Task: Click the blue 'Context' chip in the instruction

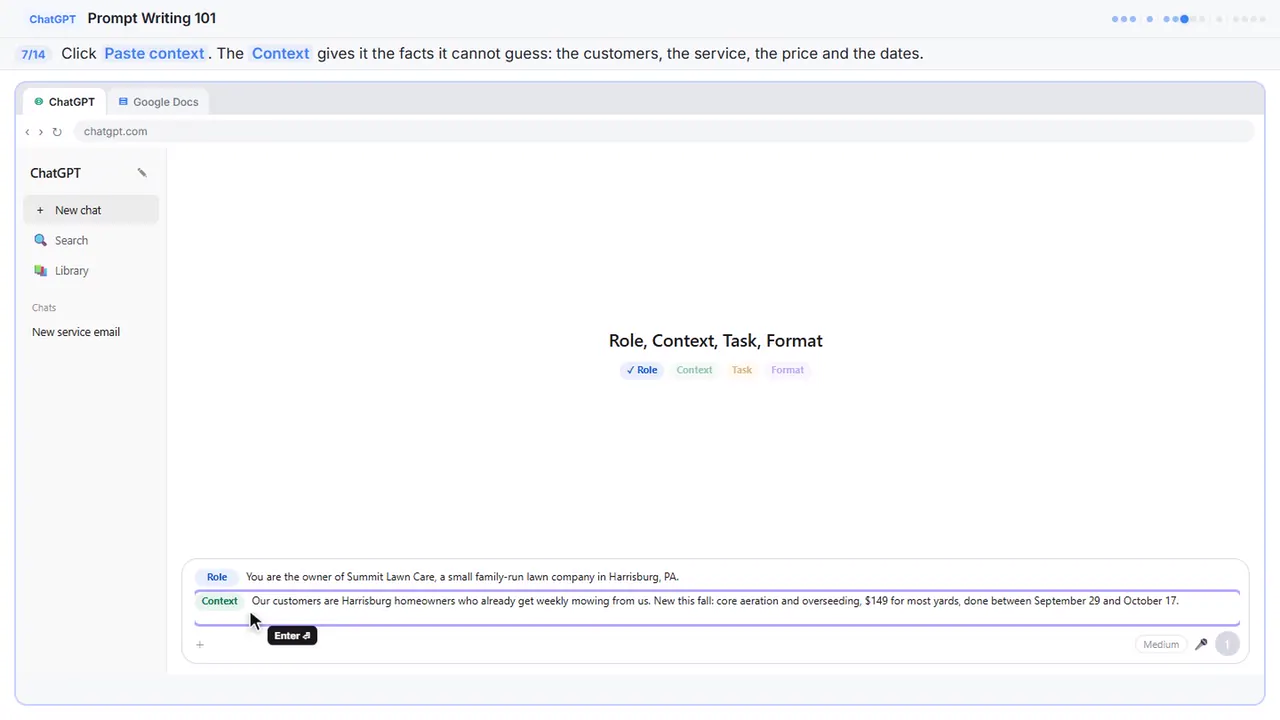Action: point(280,54)
